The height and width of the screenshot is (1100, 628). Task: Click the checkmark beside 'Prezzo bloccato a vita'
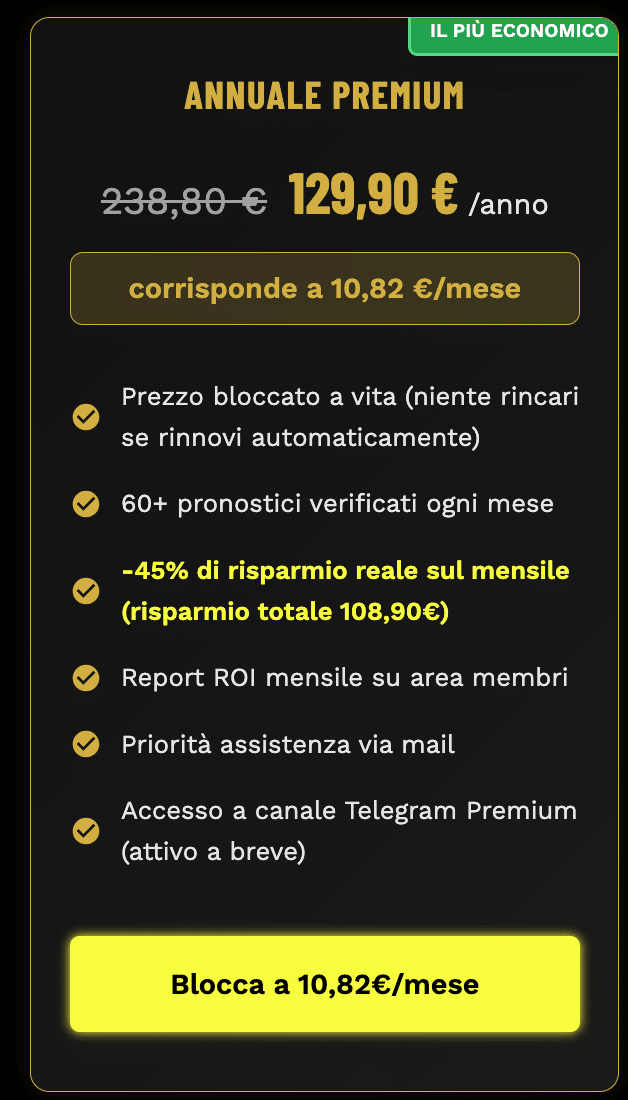85,417
